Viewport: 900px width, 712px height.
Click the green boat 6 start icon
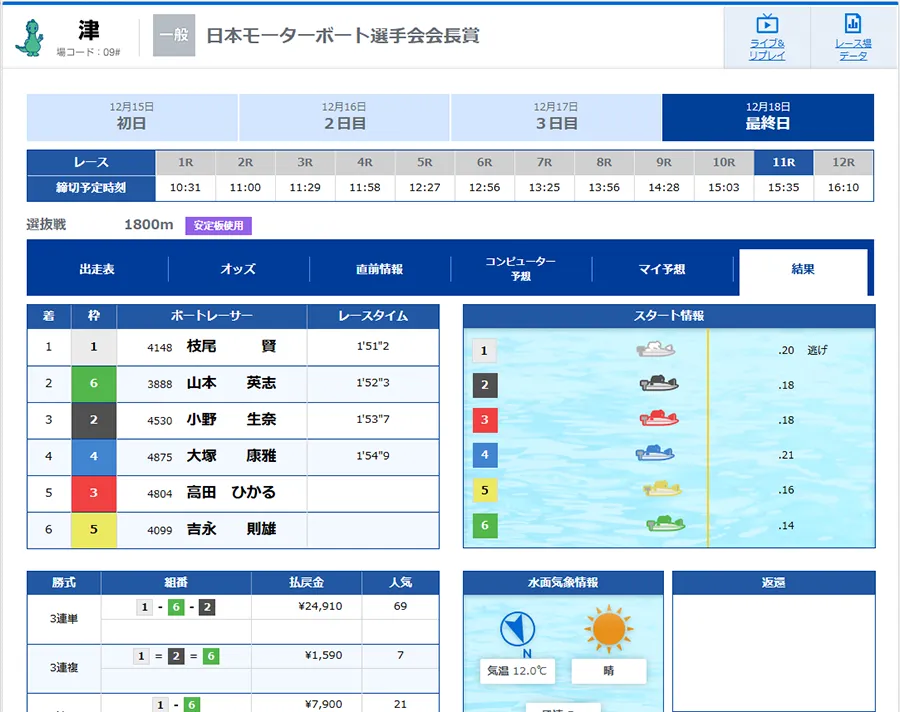(664, 524)
